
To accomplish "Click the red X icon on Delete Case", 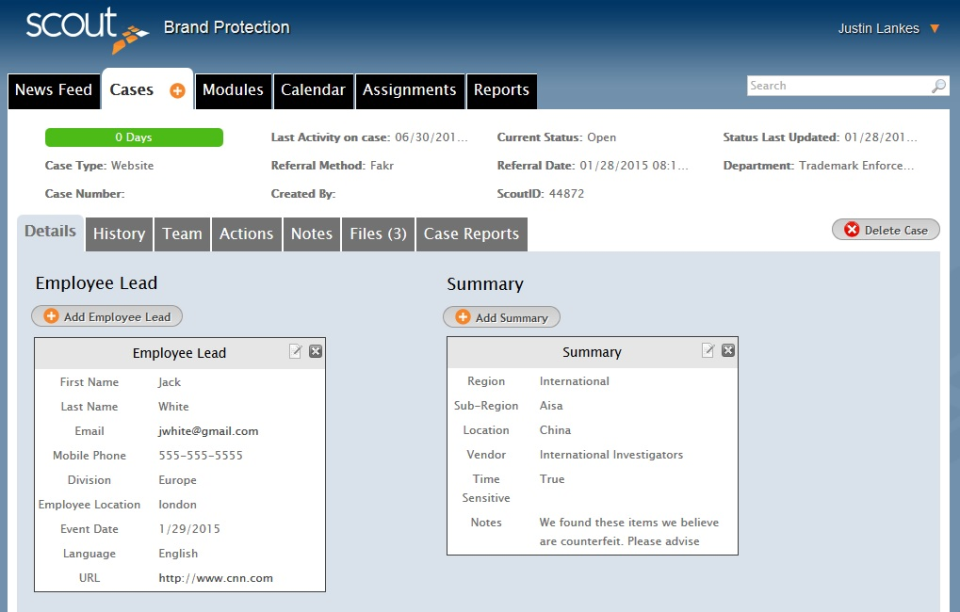I will click(851, 229).
